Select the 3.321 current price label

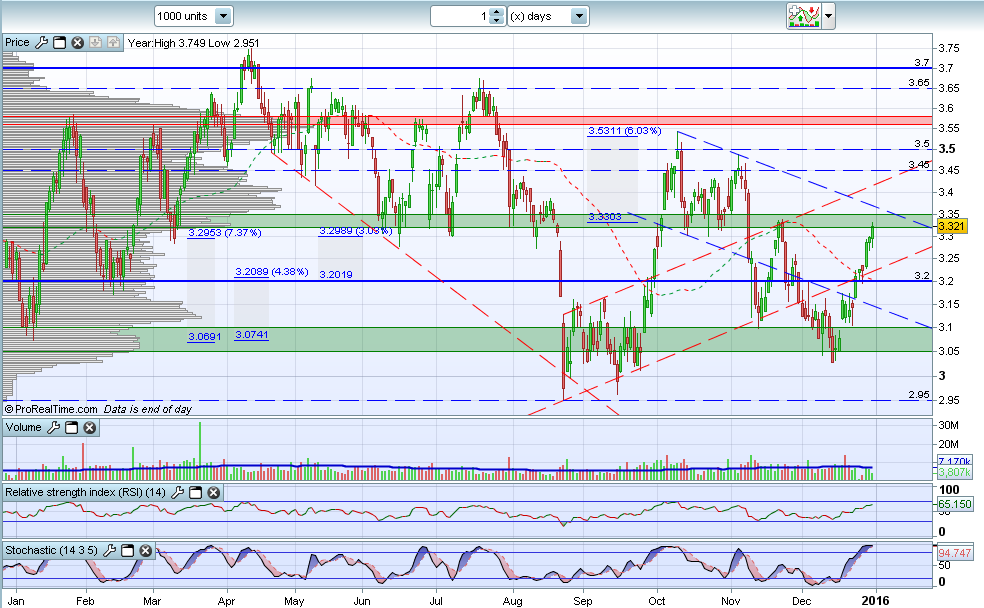click(x=951, y=227)
